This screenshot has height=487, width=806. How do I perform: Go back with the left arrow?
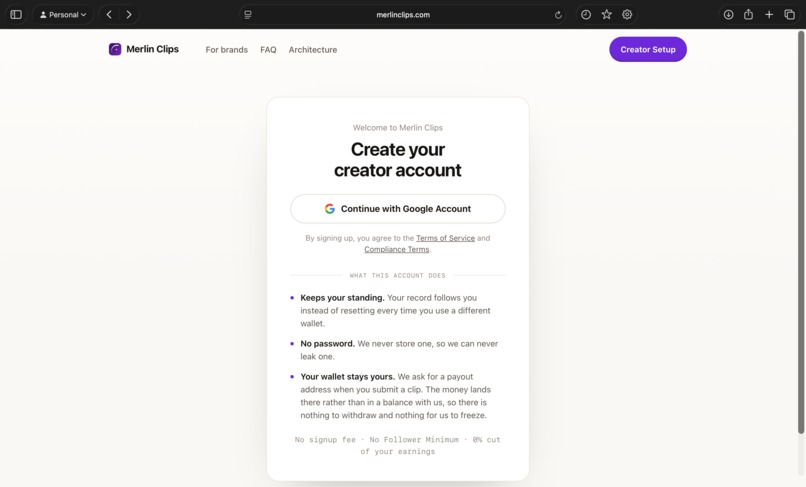coord(109,14)
